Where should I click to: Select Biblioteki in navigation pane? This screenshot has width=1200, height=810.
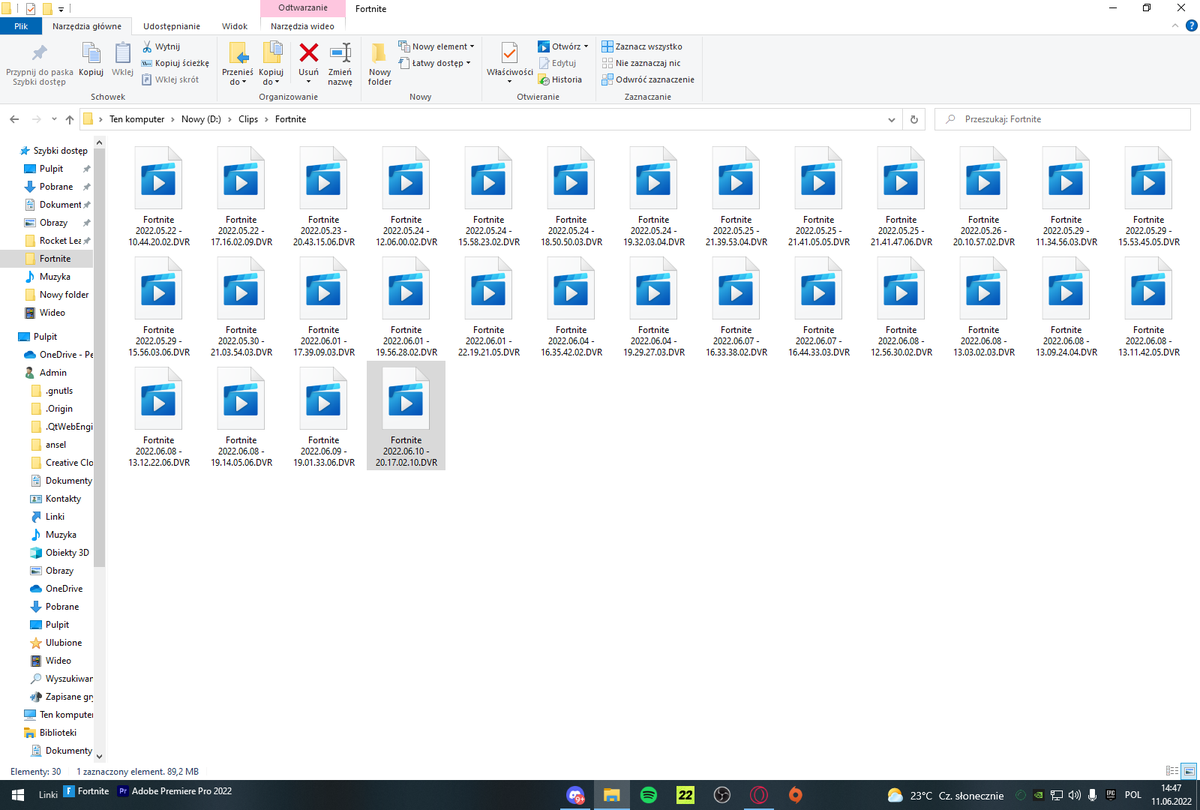coord(50,732)
